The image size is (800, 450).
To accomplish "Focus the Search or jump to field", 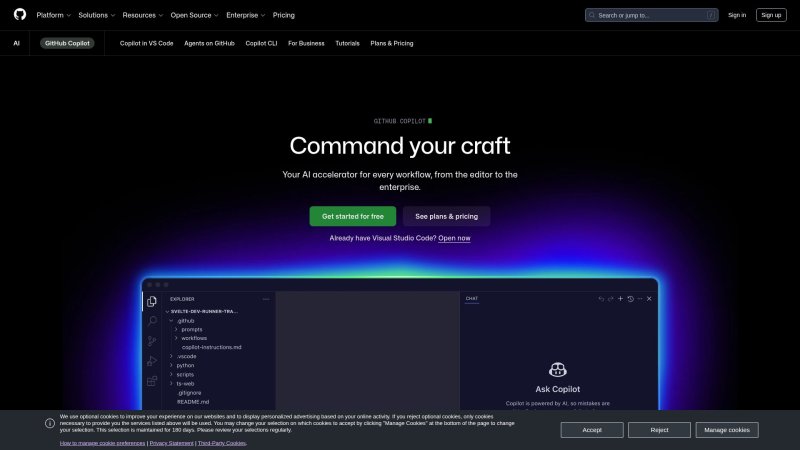I will click(x=652, y=15).
